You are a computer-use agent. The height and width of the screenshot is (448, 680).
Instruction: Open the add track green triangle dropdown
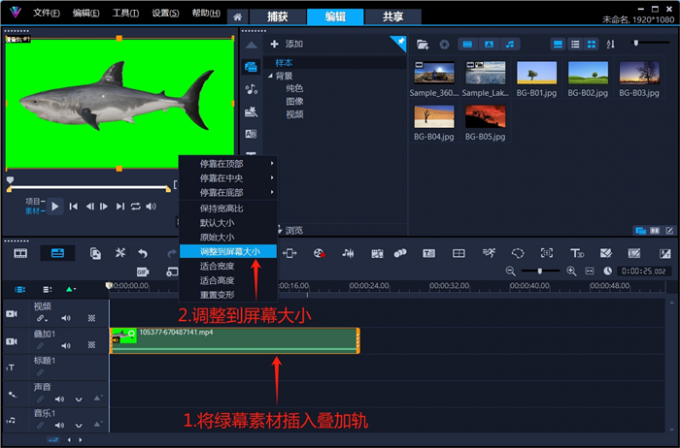(x=70, y=289)
